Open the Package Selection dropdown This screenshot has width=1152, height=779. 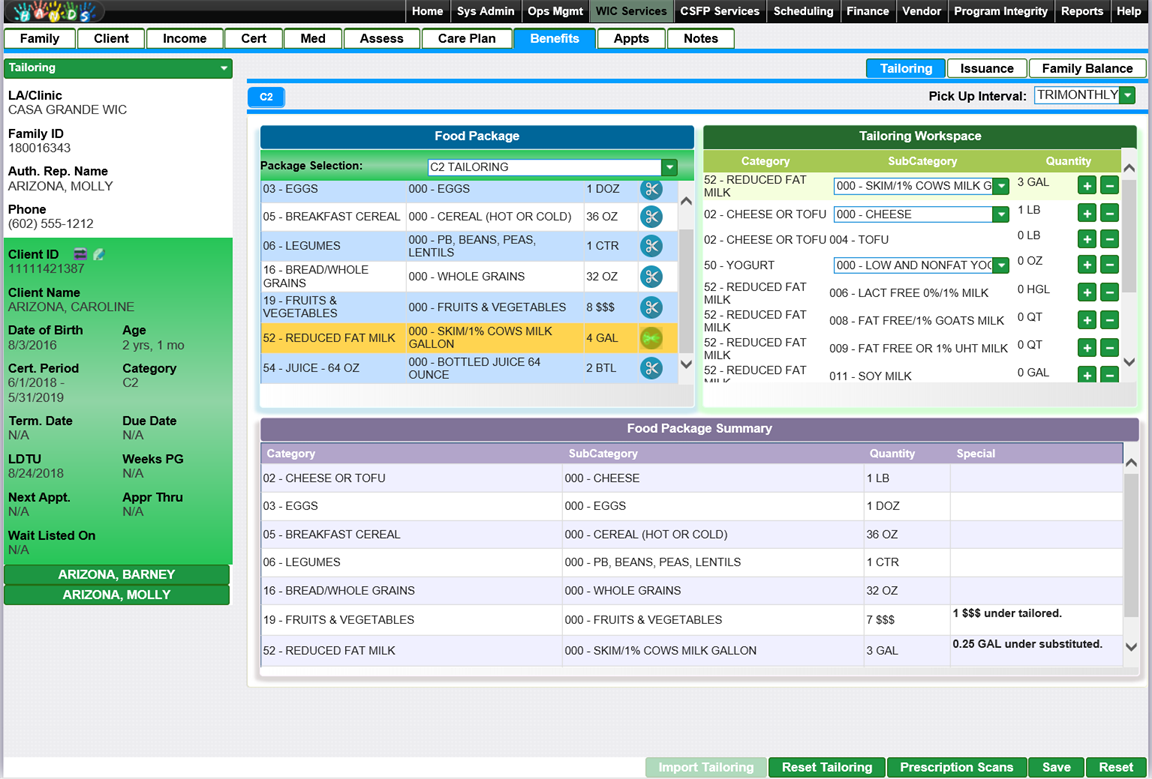[x=669, y=168]
